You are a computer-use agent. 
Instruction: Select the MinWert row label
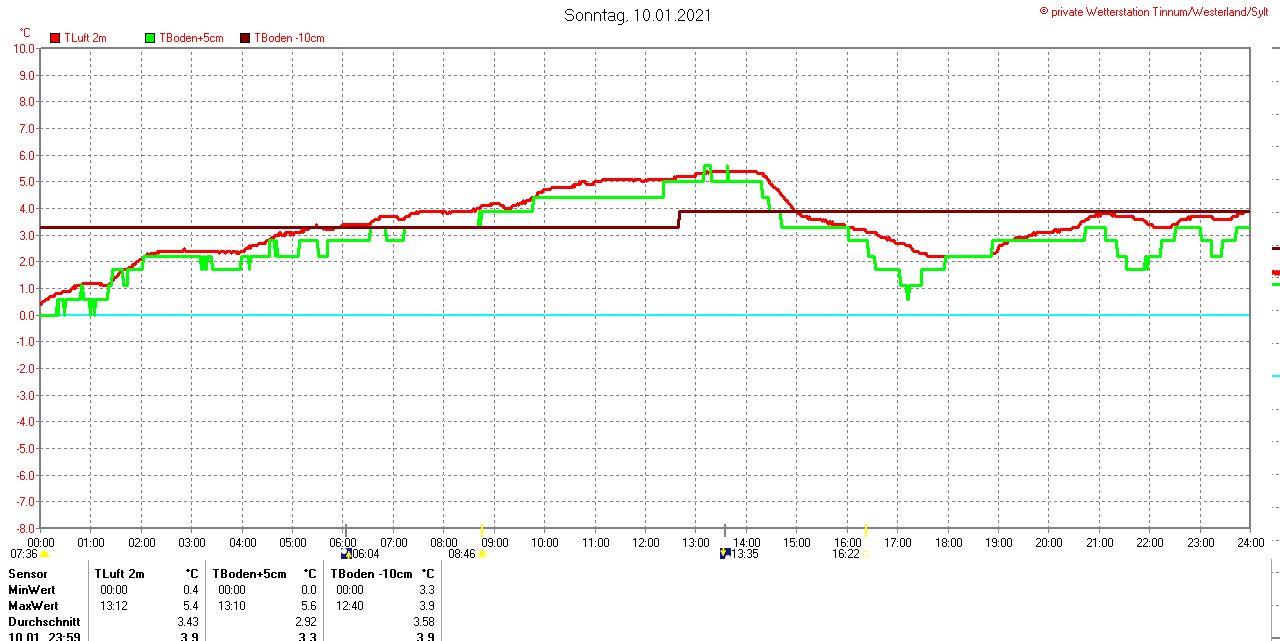pos(33,590)
